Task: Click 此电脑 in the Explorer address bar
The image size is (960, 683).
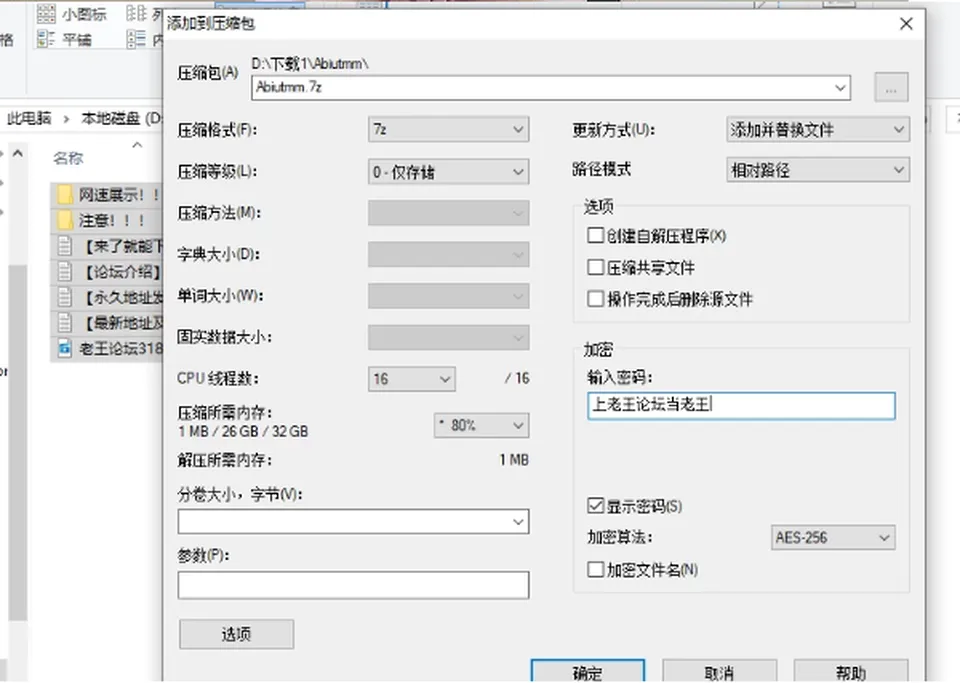Action: (x=29, y=118)
